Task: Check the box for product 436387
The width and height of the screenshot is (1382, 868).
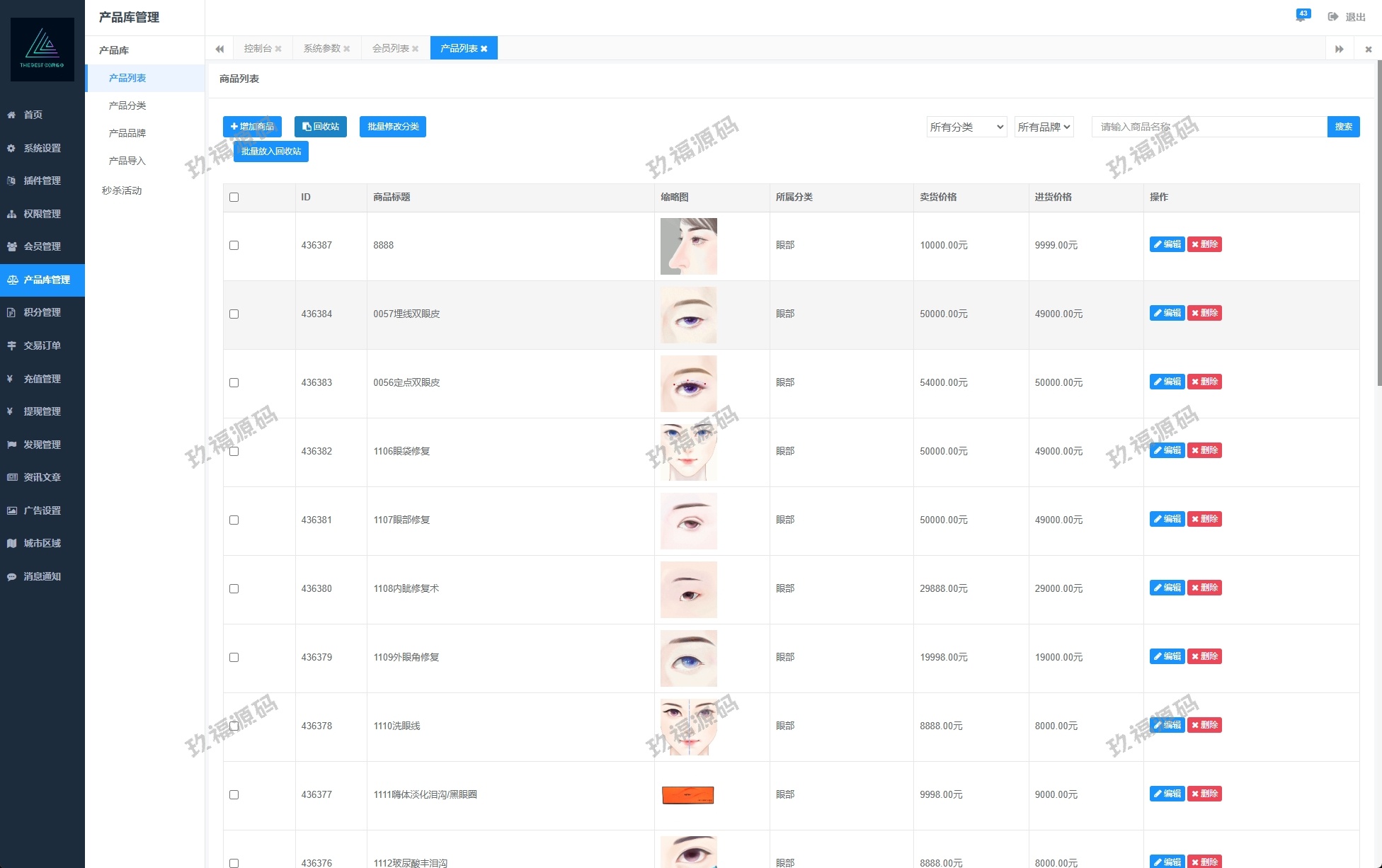Action: point(234,246)
